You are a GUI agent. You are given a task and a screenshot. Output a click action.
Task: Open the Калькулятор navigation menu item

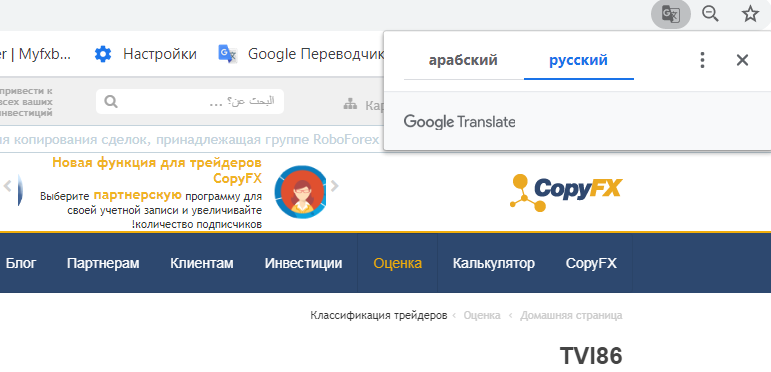[494, 263]
